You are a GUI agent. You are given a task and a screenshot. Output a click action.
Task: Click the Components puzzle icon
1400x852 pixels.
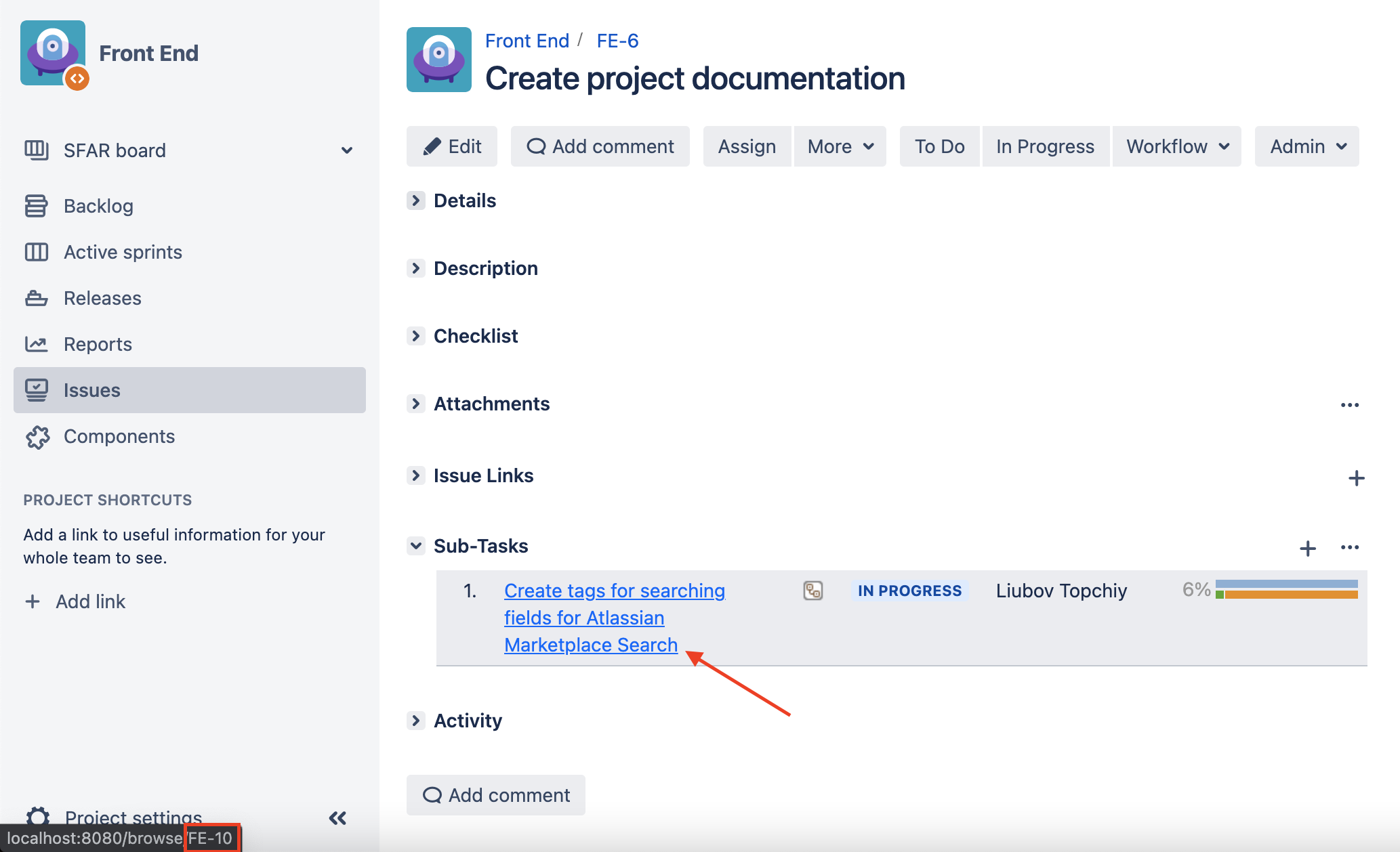(x=37, y=437)
